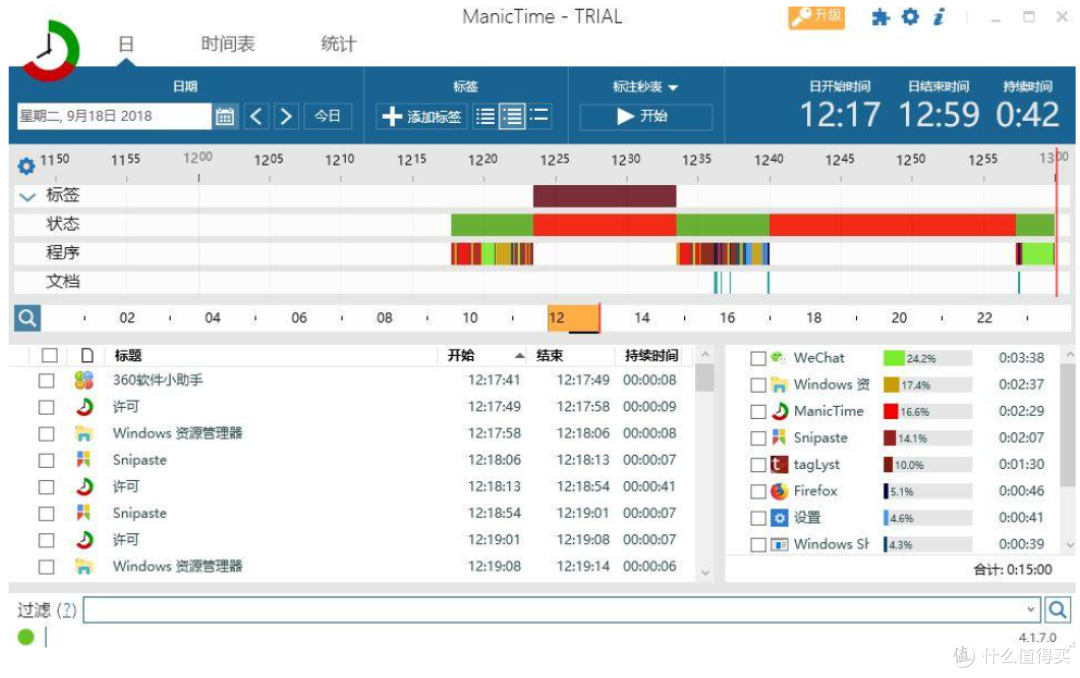Click the WeChat app icon
Viewport: 1080px width, 678px height.
[x=778, y=358]
